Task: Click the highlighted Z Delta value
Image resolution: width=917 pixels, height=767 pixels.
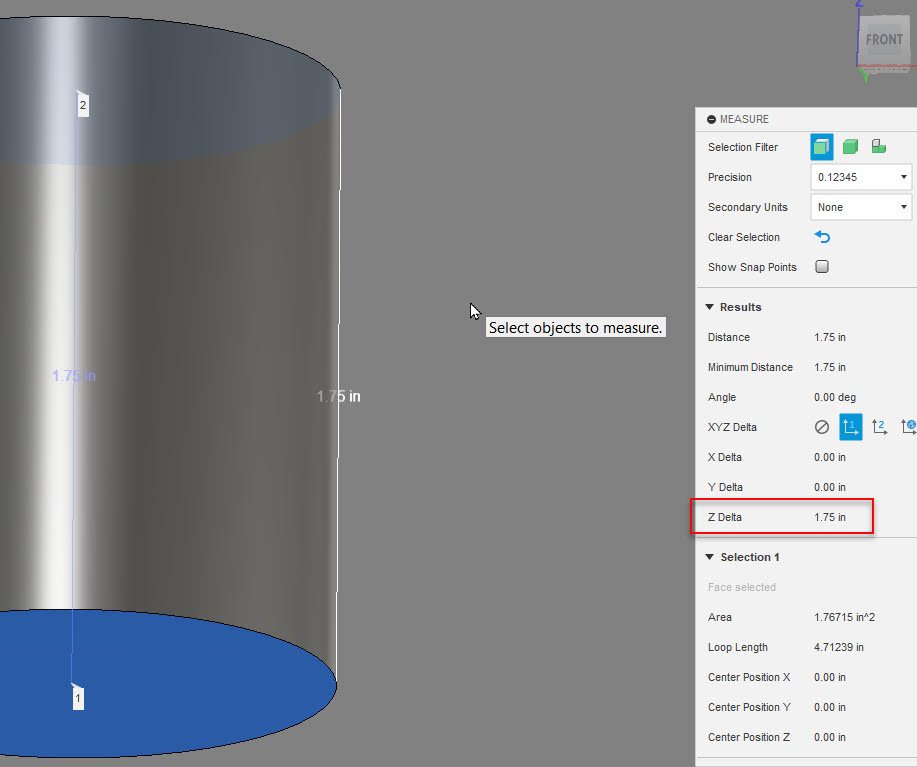Action: [x=830, y=517]
